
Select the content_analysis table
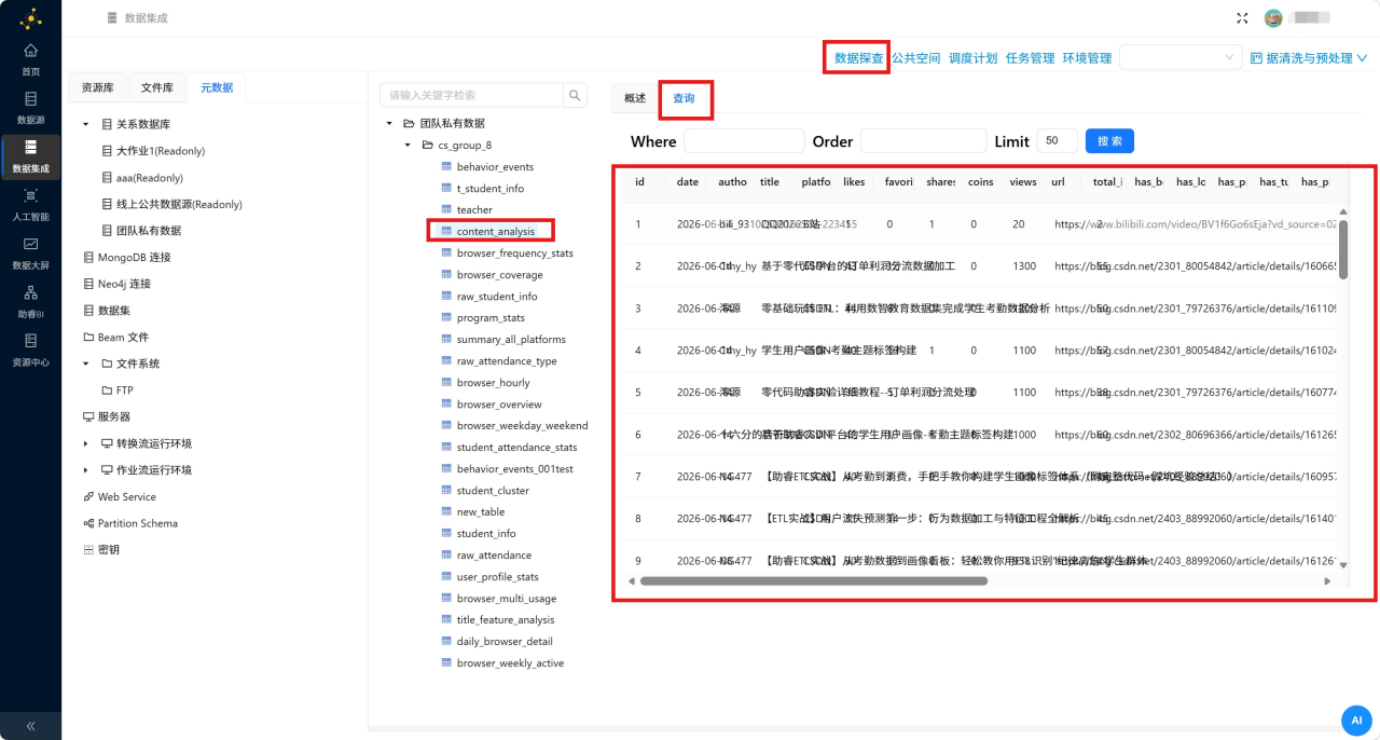[x=496, y=232]
